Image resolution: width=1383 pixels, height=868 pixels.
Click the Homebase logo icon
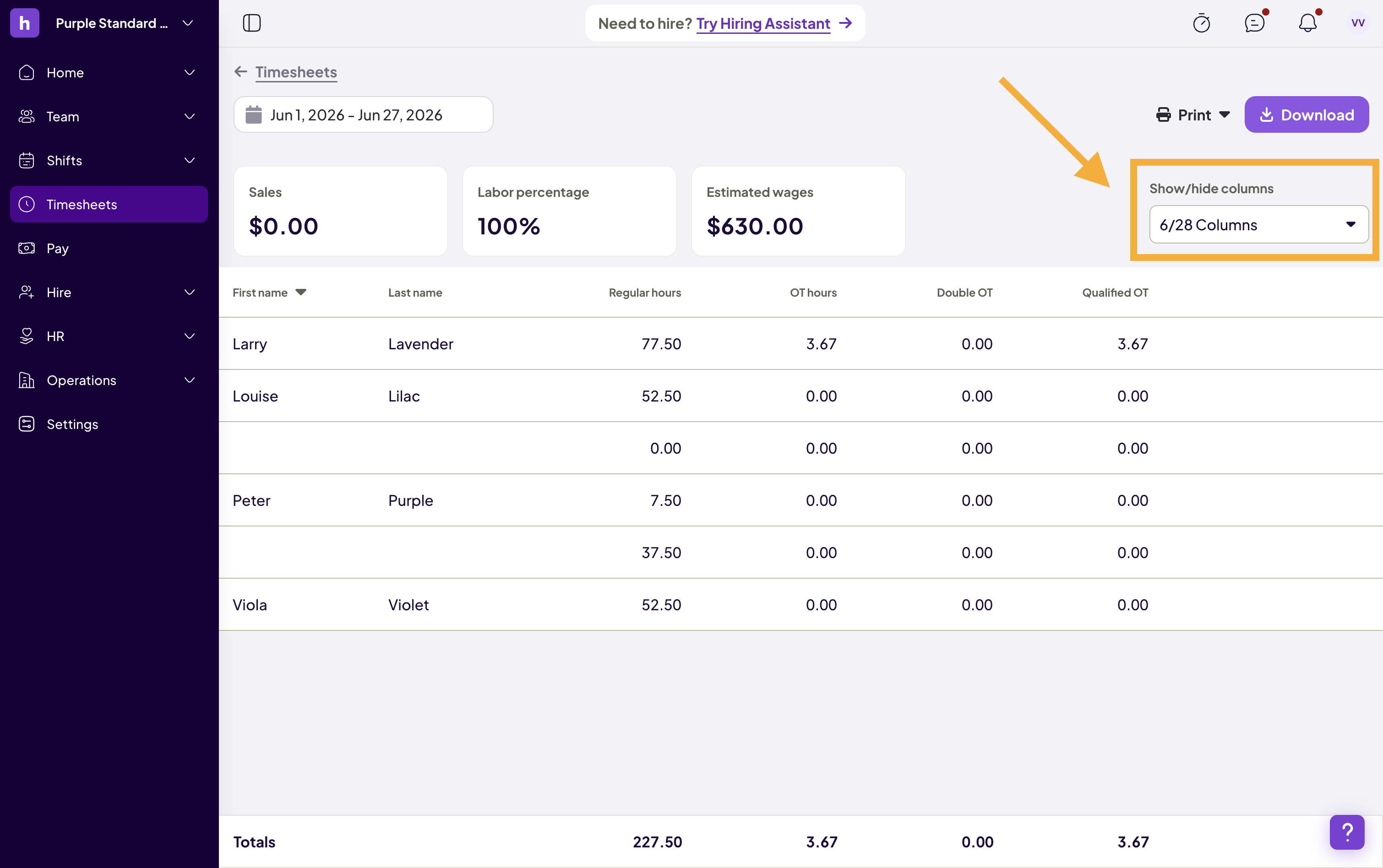tap(25, 23)
